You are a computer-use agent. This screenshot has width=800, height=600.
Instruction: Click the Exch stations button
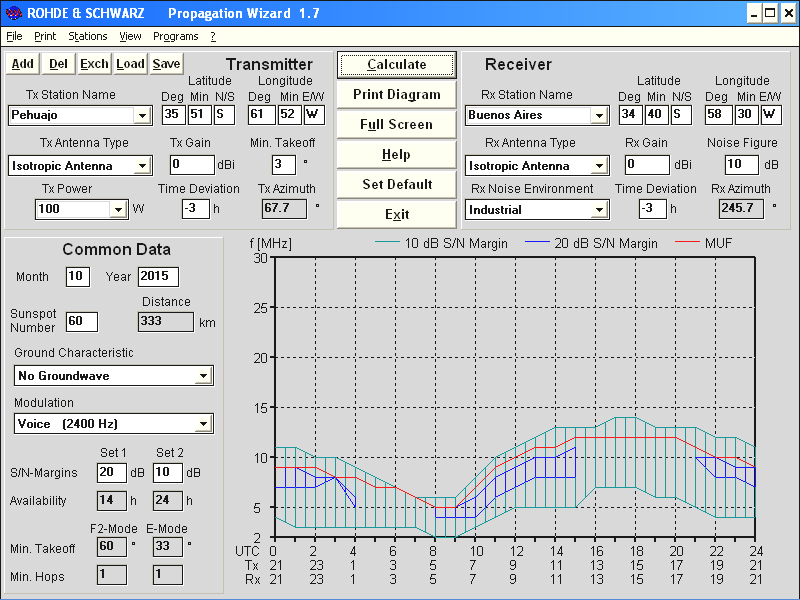pos(94,64)
